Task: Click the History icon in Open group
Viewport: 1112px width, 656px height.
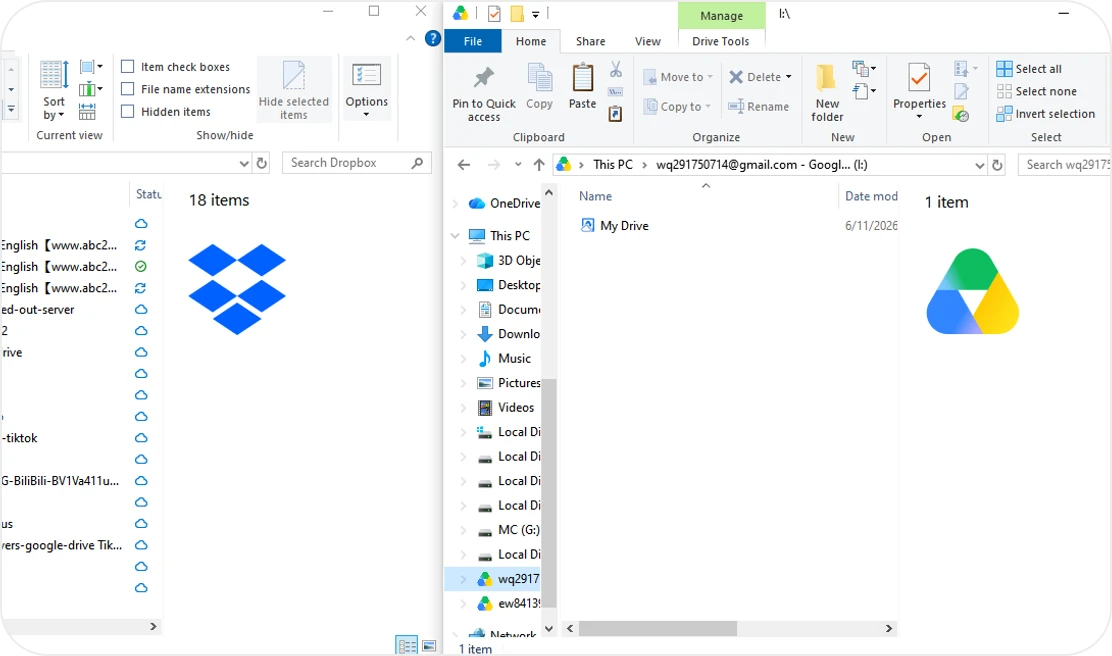Action: [x=961, y=114]
